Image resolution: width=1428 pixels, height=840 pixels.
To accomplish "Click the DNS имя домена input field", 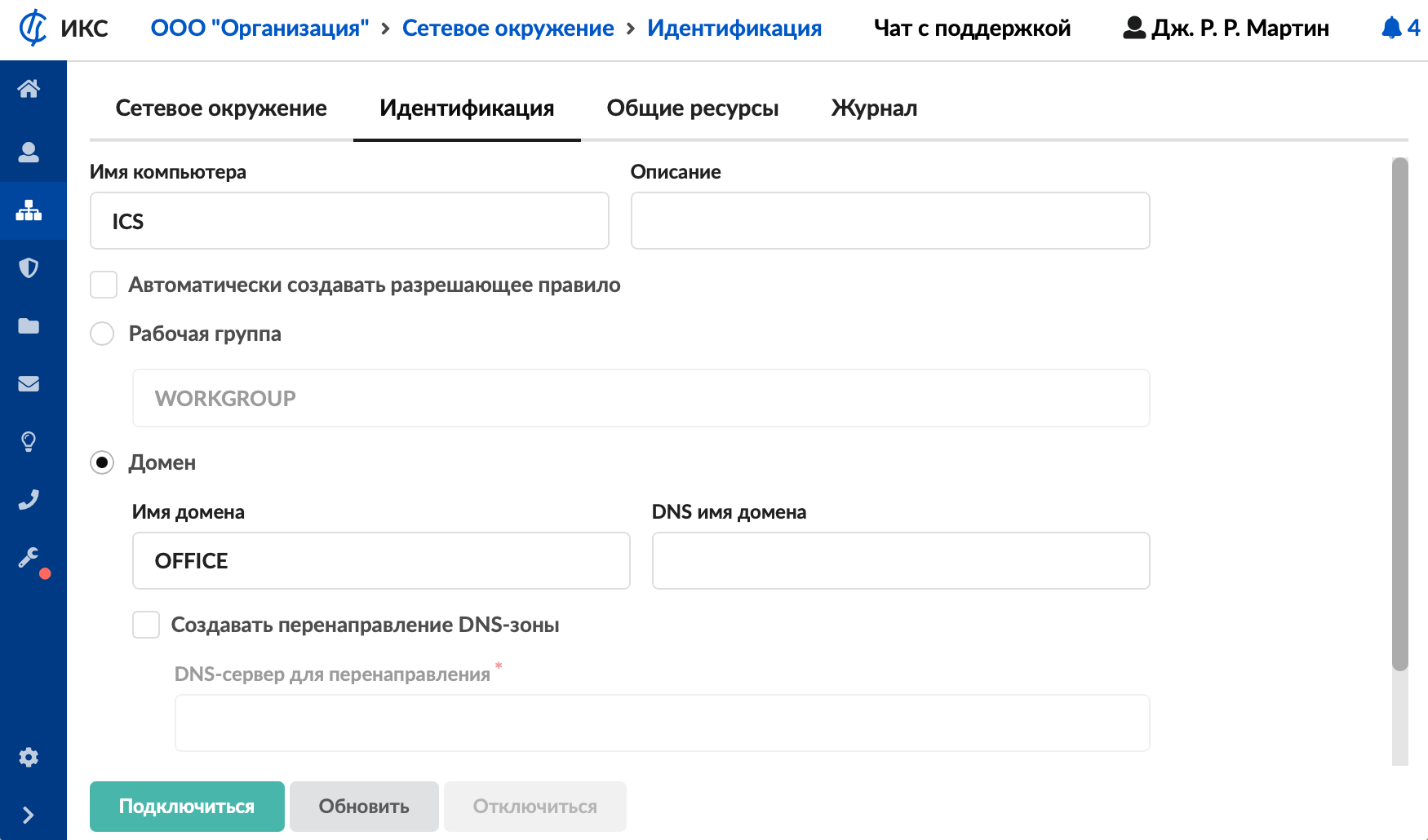I will [901, 561].
